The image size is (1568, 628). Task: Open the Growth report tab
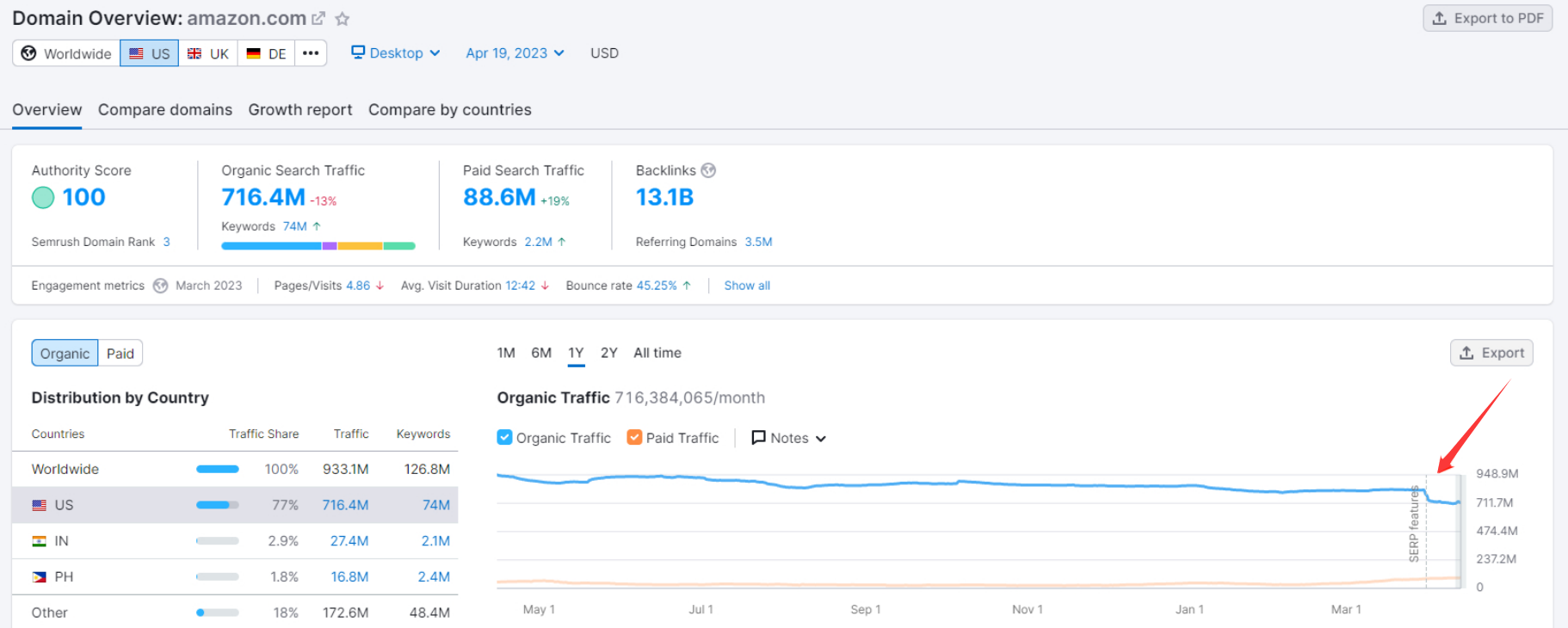pyautogui.click(x=300, y=109)
